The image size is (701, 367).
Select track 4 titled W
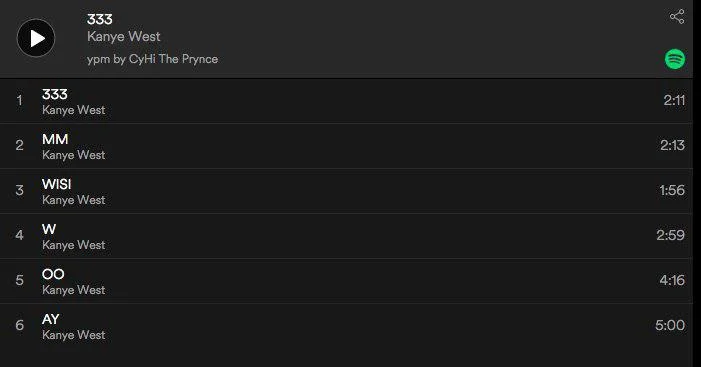pos(346,236)
